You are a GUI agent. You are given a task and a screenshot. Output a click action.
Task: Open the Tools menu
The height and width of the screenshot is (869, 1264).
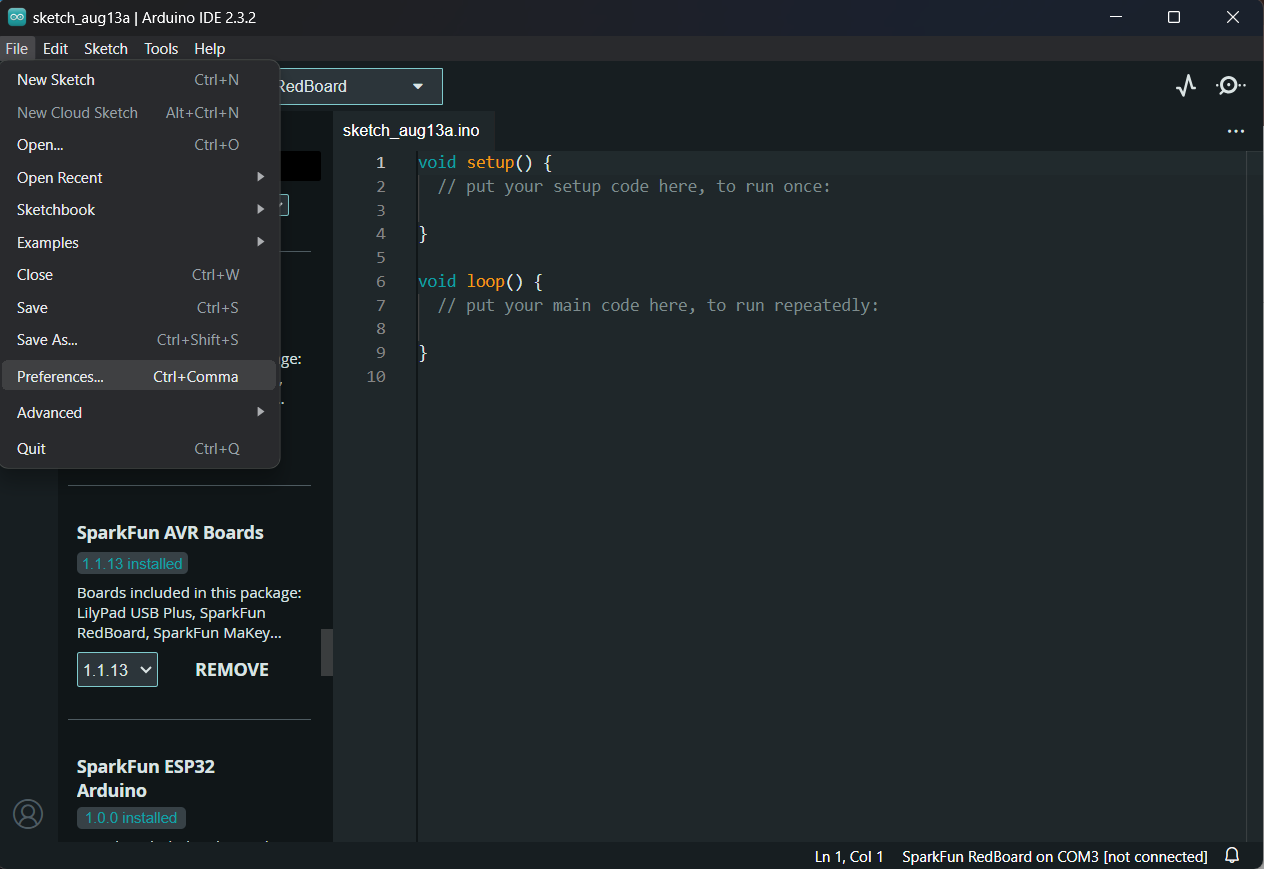160,48
